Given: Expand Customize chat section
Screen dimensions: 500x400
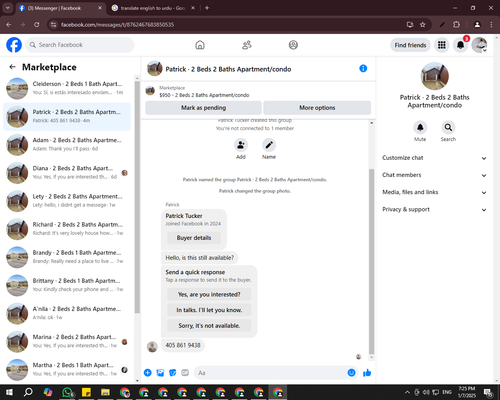Looking at the screenshot, I should pos(434,158).
